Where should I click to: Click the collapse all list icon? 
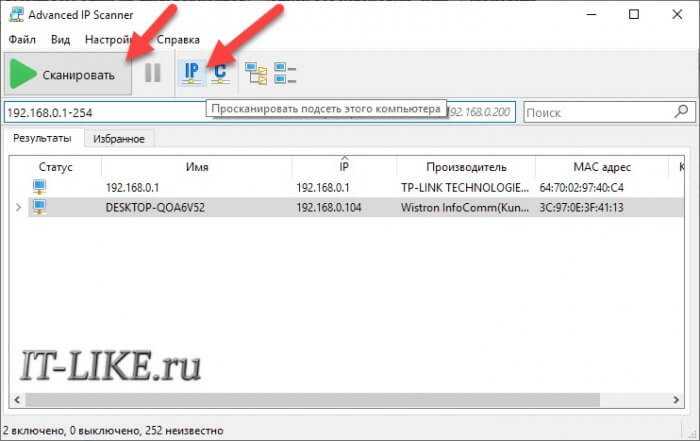click(285, 73)
